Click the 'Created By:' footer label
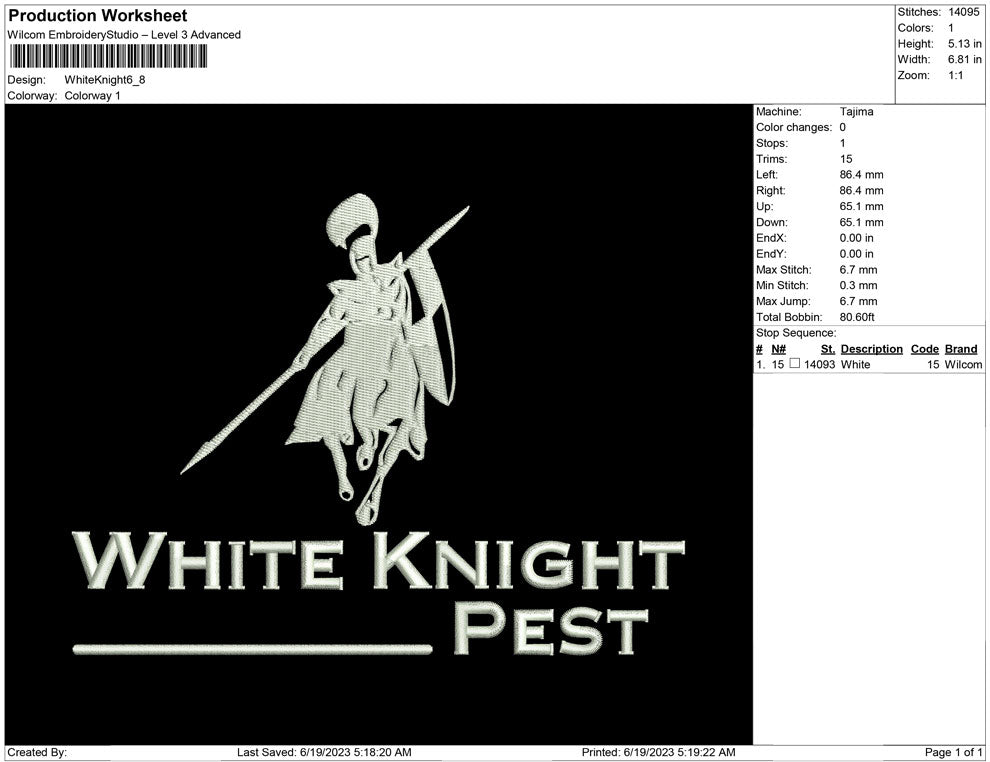990x762 pixels. 37,752
